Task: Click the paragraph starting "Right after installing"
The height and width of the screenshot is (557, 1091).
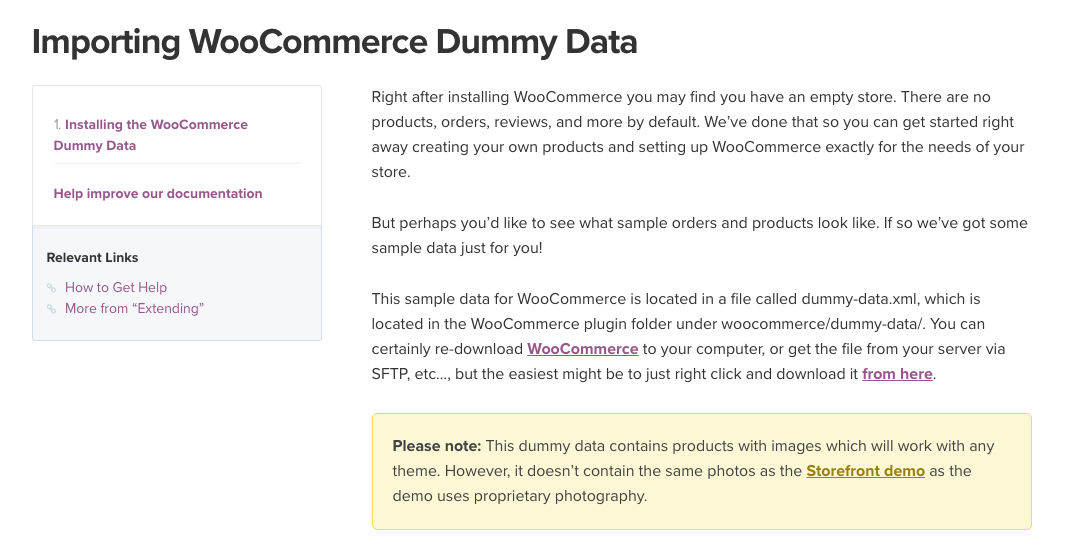Action: (698, 134)
